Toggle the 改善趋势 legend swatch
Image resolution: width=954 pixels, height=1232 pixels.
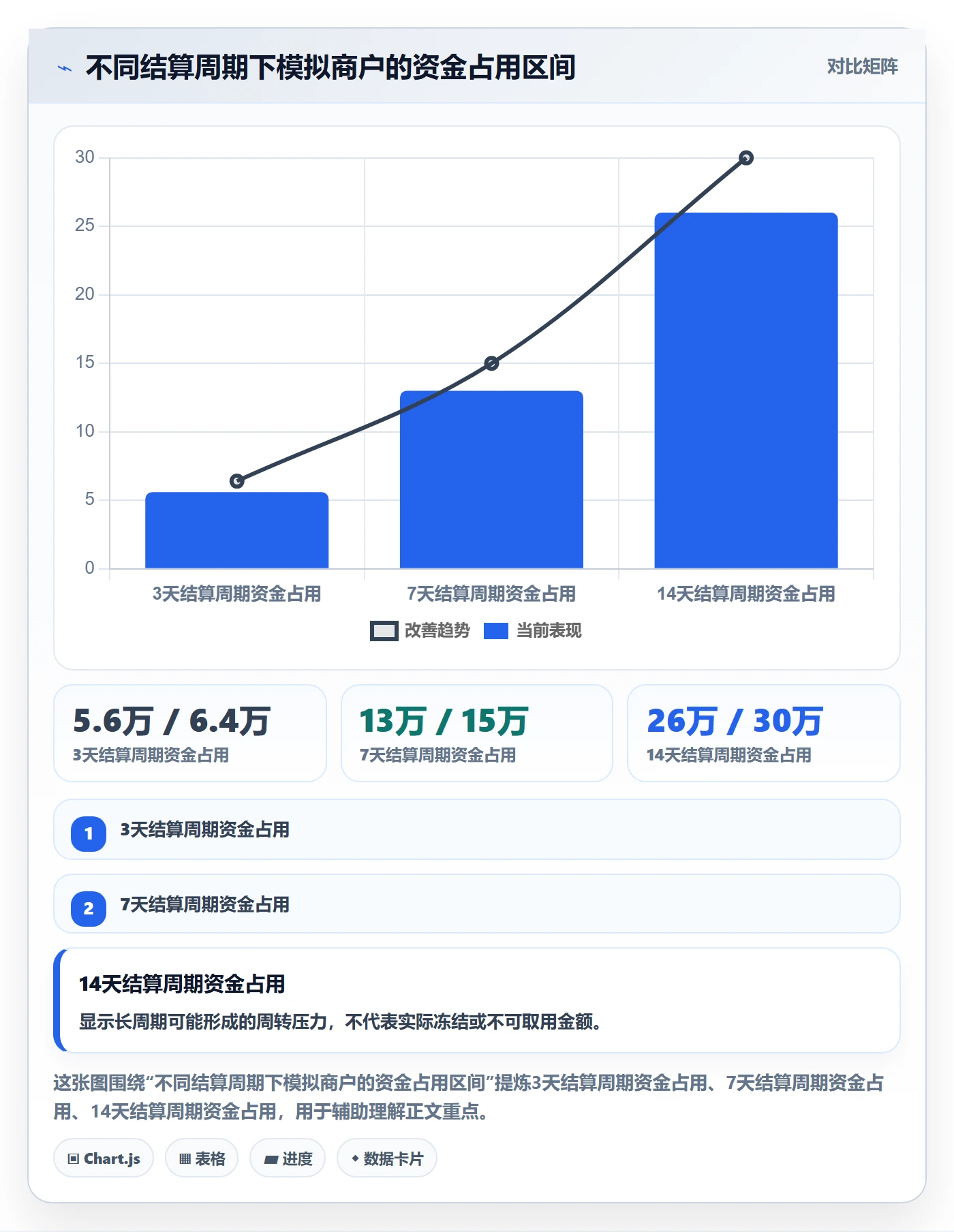(384, 631)
